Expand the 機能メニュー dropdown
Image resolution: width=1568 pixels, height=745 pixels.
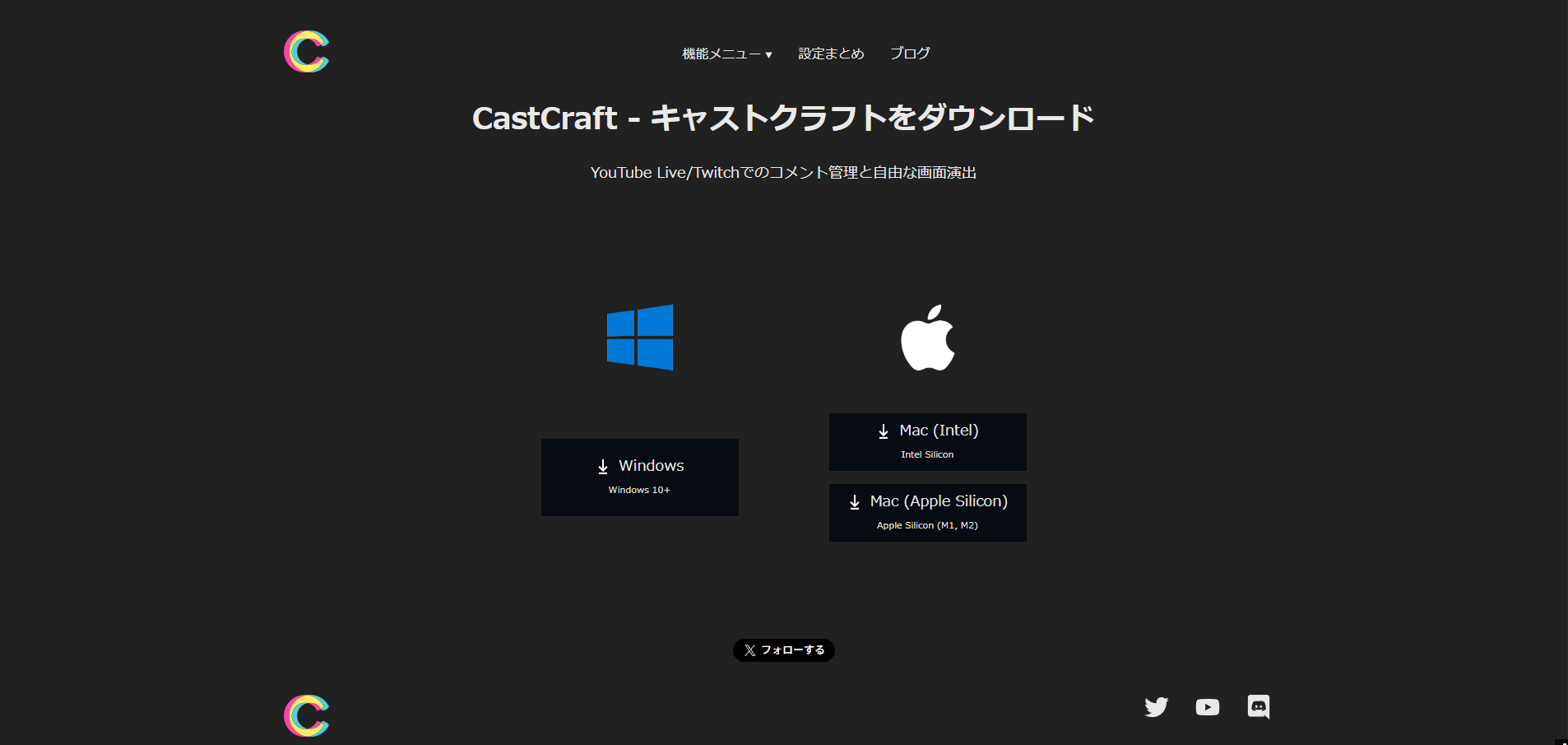(727, 54)
